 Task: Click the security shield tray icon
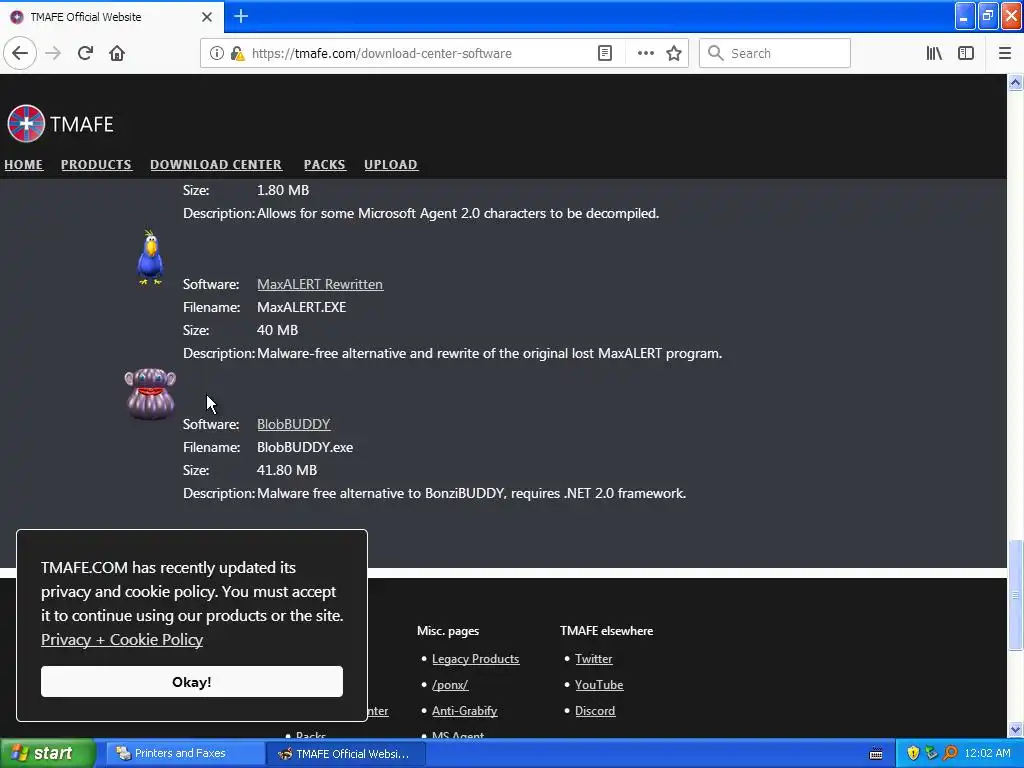[x=913, y=753]
